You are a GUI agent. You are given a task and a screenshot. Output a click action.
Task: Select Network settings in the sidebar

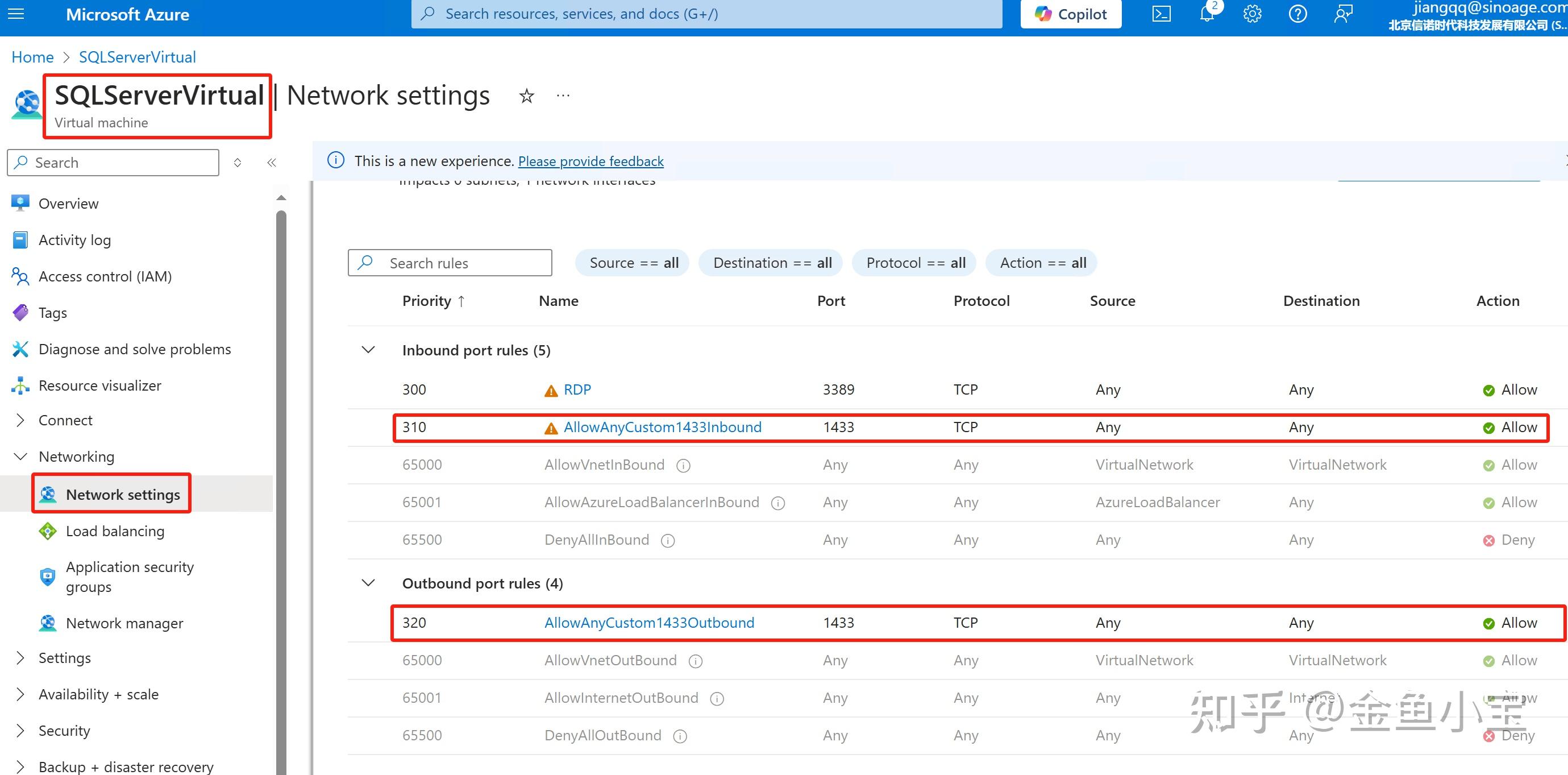(123, 494)
